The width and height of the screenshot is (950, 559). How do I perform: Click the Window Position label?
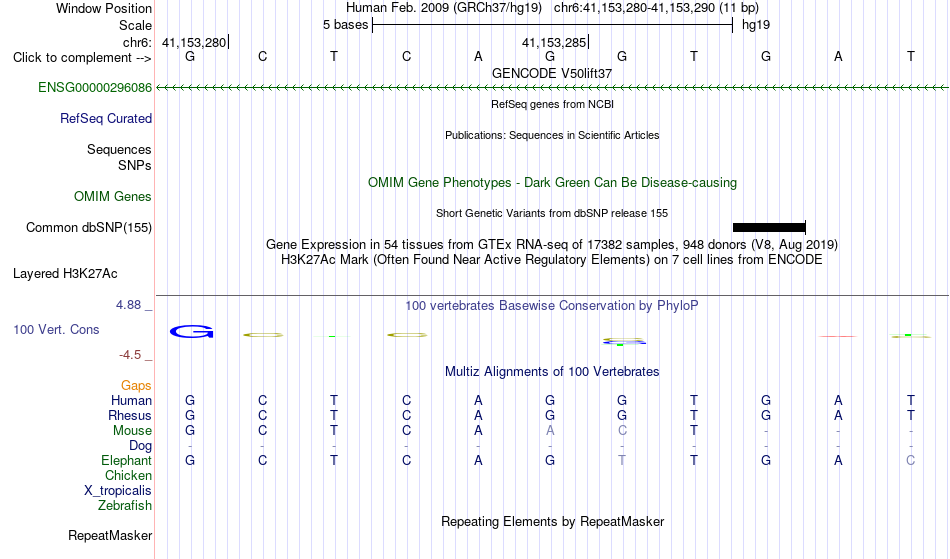coord(104,8)
